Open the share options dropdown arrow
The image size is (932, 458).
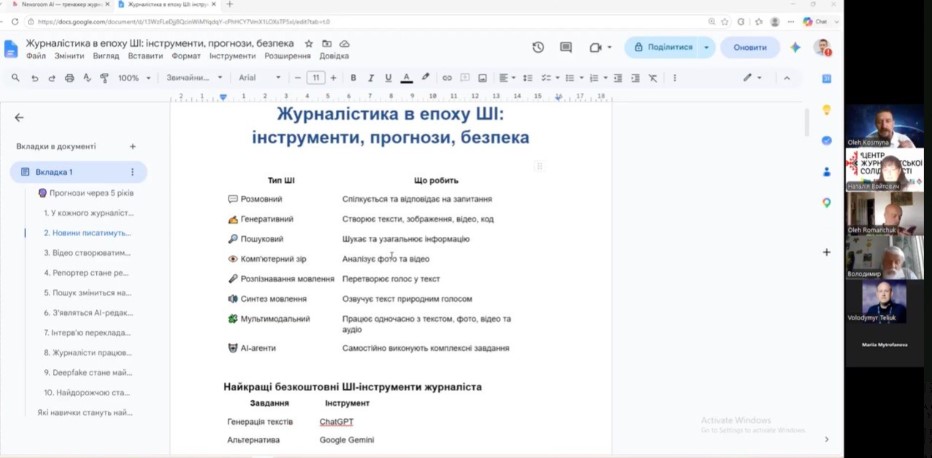[x=706, y=48]
